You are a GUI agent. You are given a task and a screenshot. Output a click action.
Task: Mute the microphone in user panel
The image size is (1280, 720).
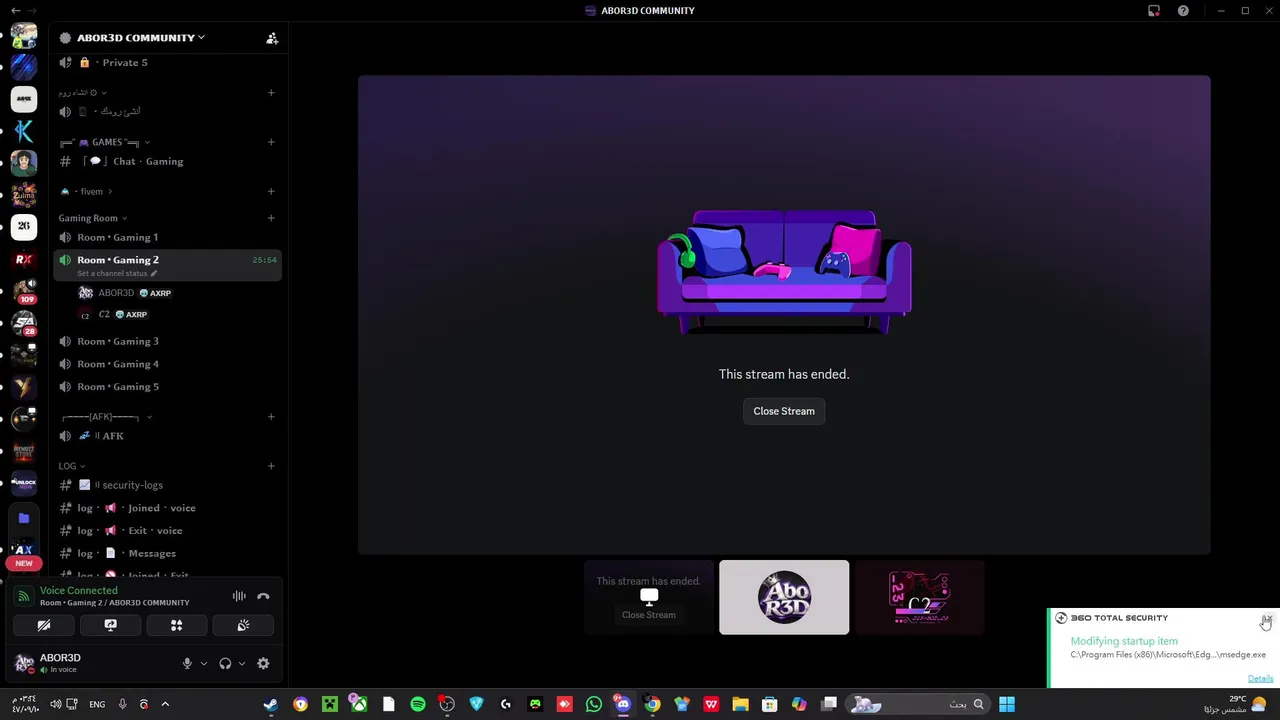point(187,663)
